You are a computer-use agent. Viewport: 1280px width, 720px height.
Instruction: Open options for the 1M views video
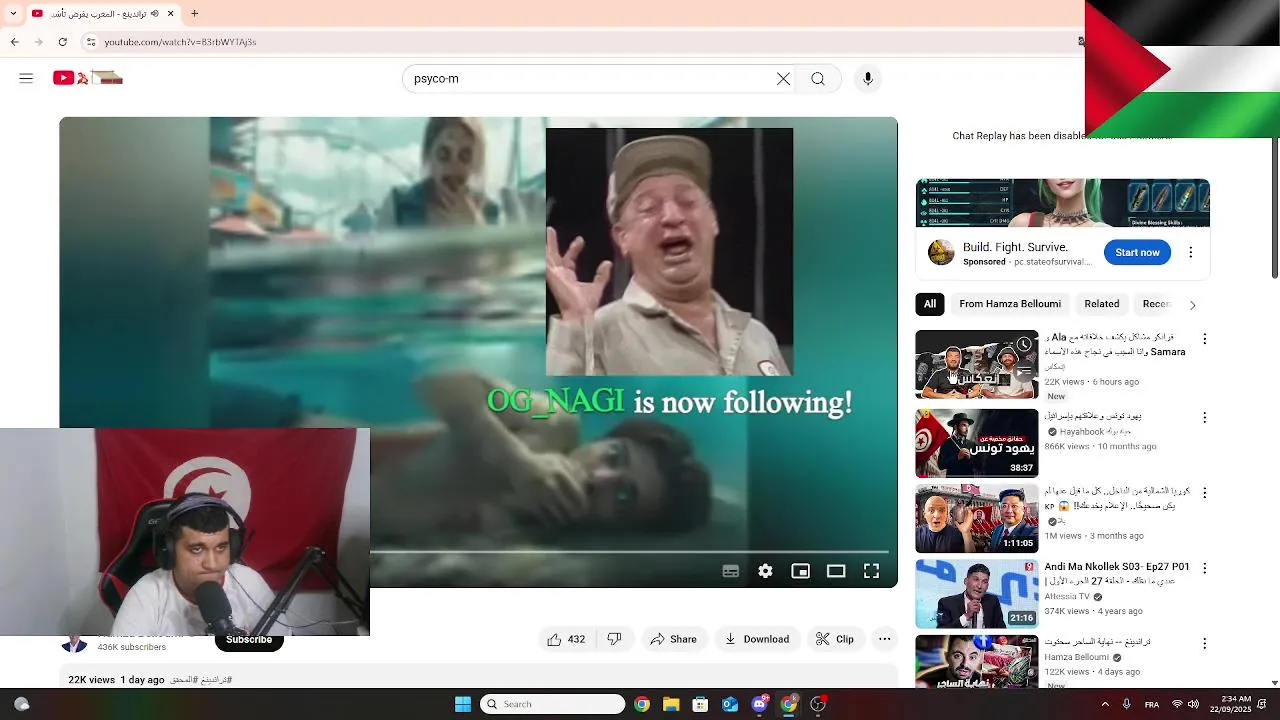click(x=1204, y=492)
